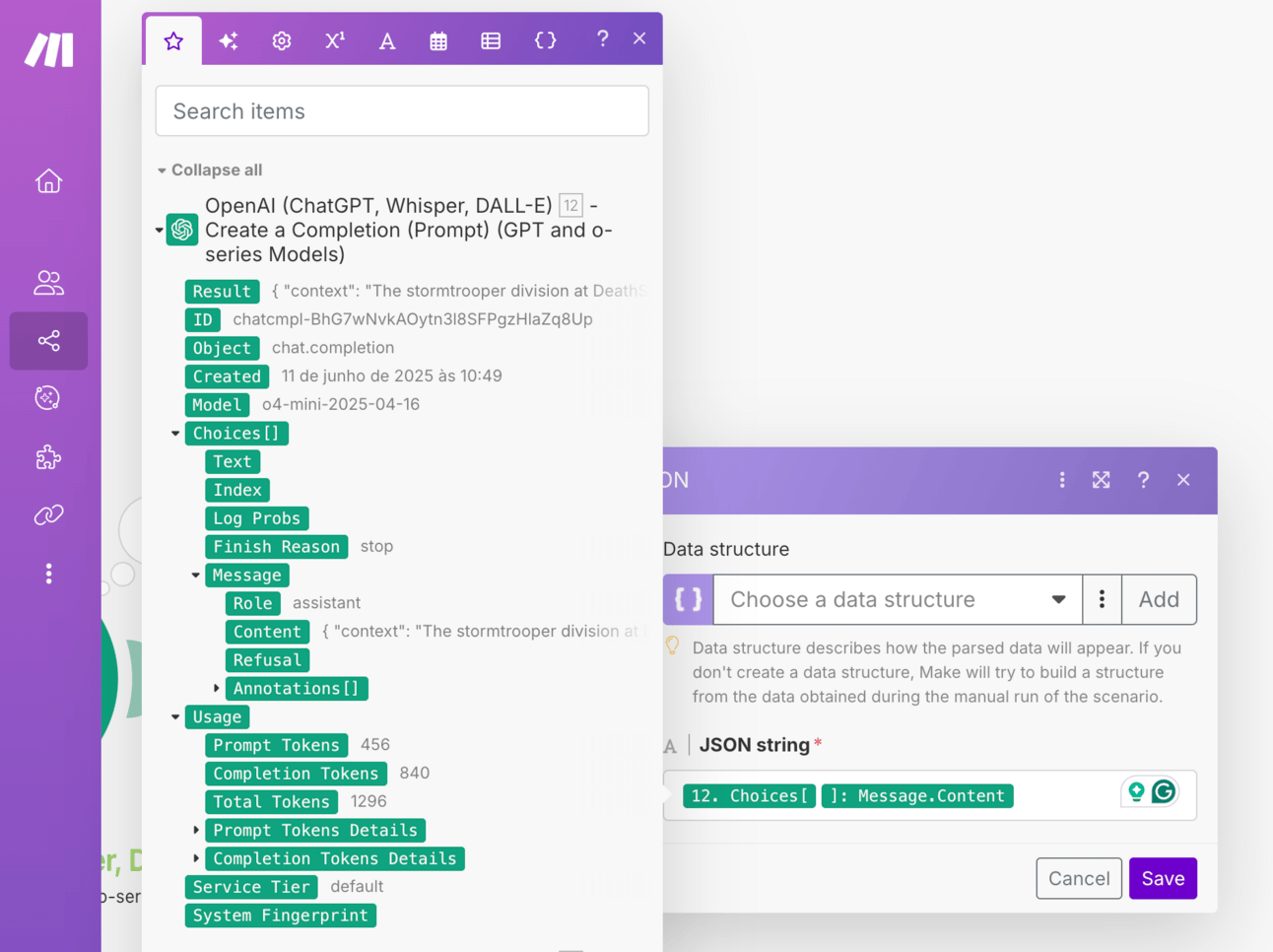Open module options menu in JSON dialog
Viewport: 1273px width, 952px height.
pos(1062,480)
